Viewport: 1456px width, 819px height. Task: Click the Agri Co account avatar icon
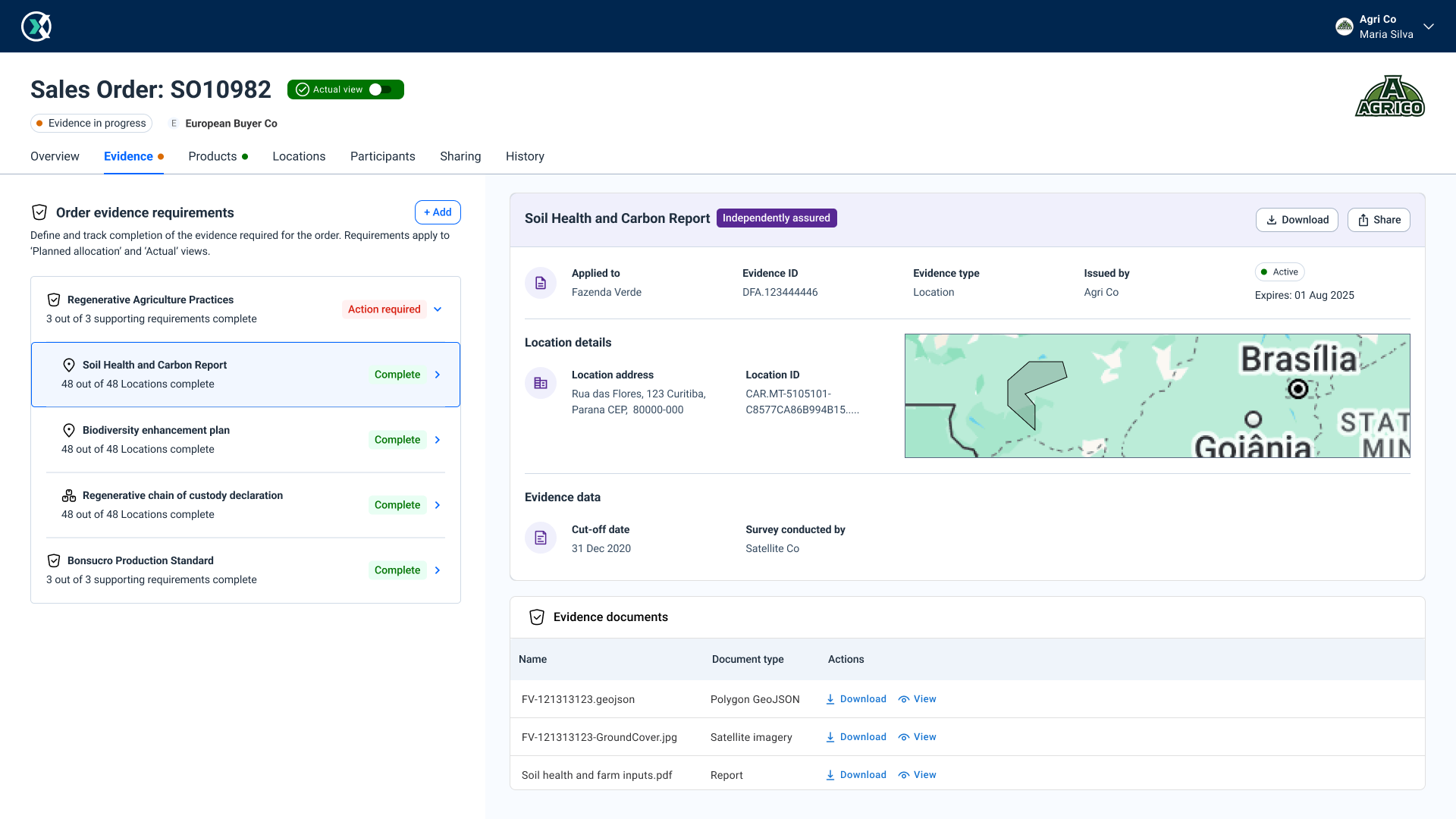pyautogui.click(x=1345, y=27)
